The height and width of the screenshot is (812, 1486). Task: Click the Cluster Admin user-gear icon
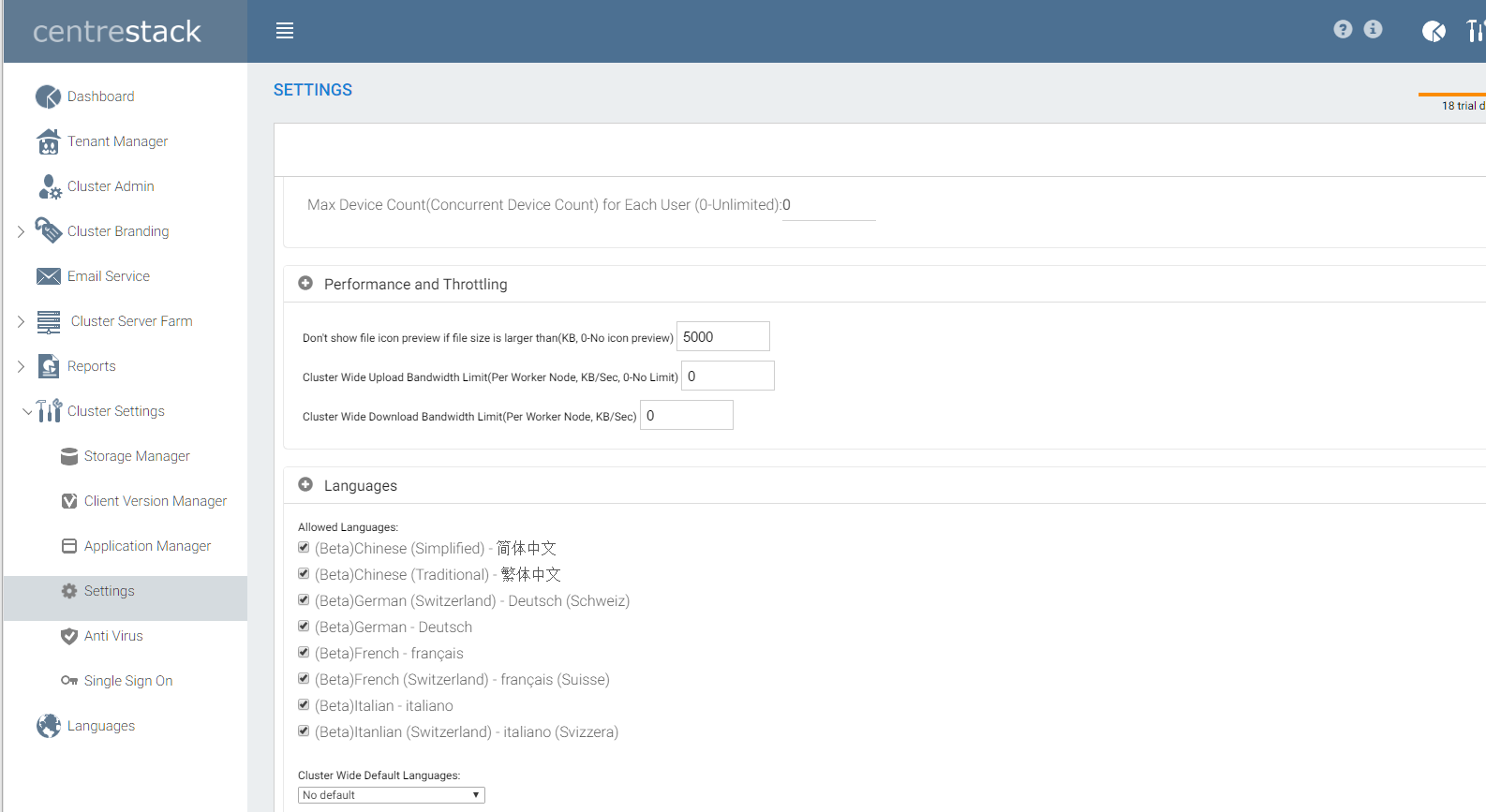coord(49,186)
